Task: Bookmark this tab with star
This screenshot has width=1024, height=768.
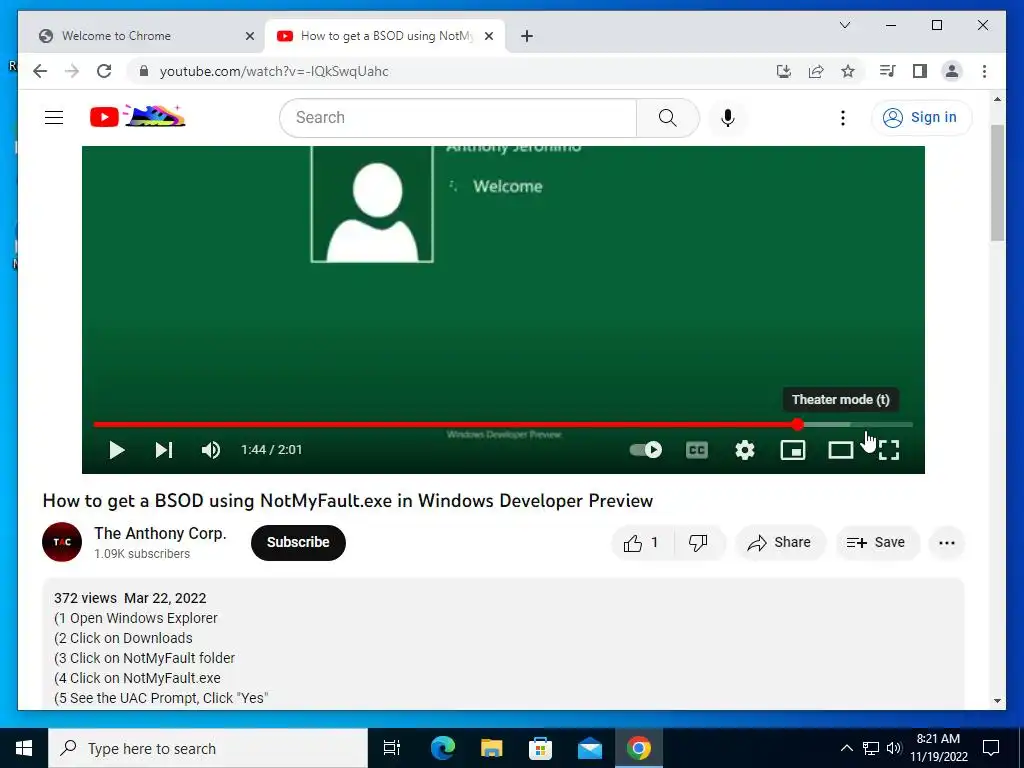Action: pos(848,71)
